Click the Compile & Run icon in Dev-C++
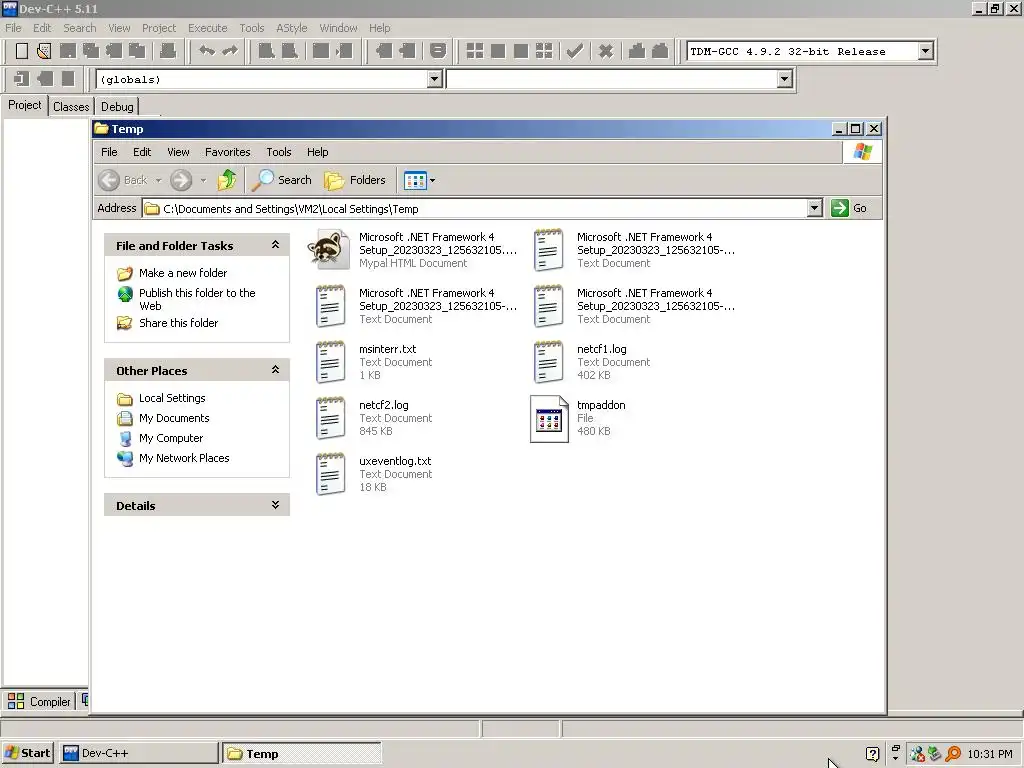The width and height of the screenshot is (1024, 768). pos(520,51)
